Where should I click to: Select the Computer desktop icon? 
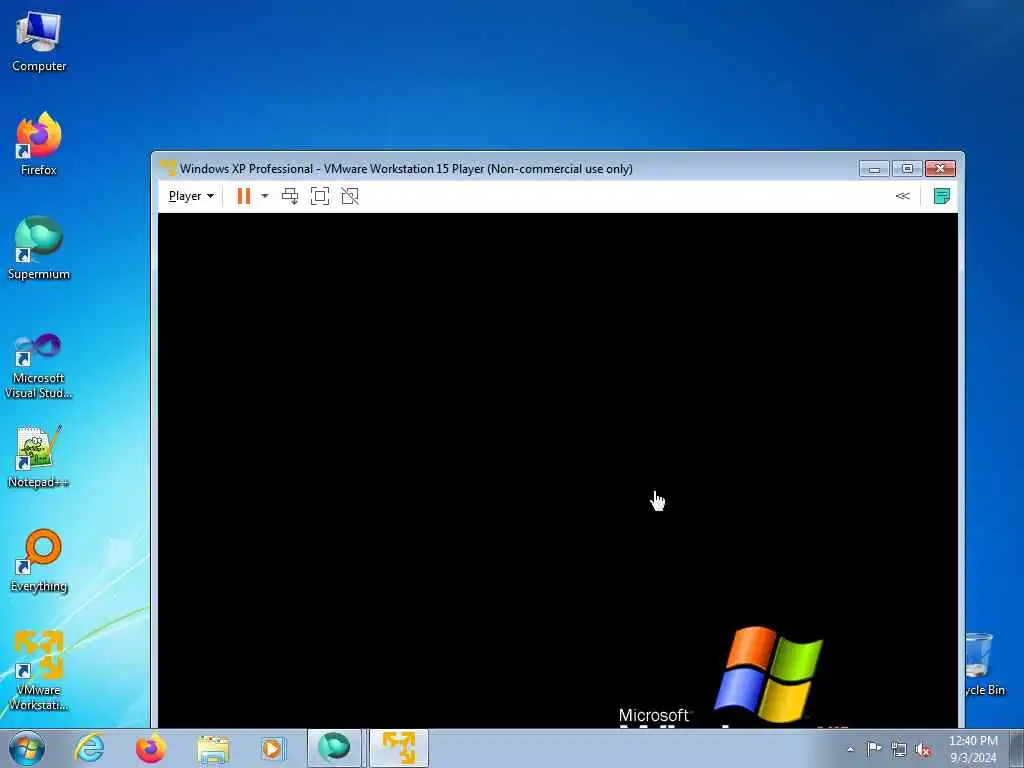pyautogui.click(x=39, y=41)
